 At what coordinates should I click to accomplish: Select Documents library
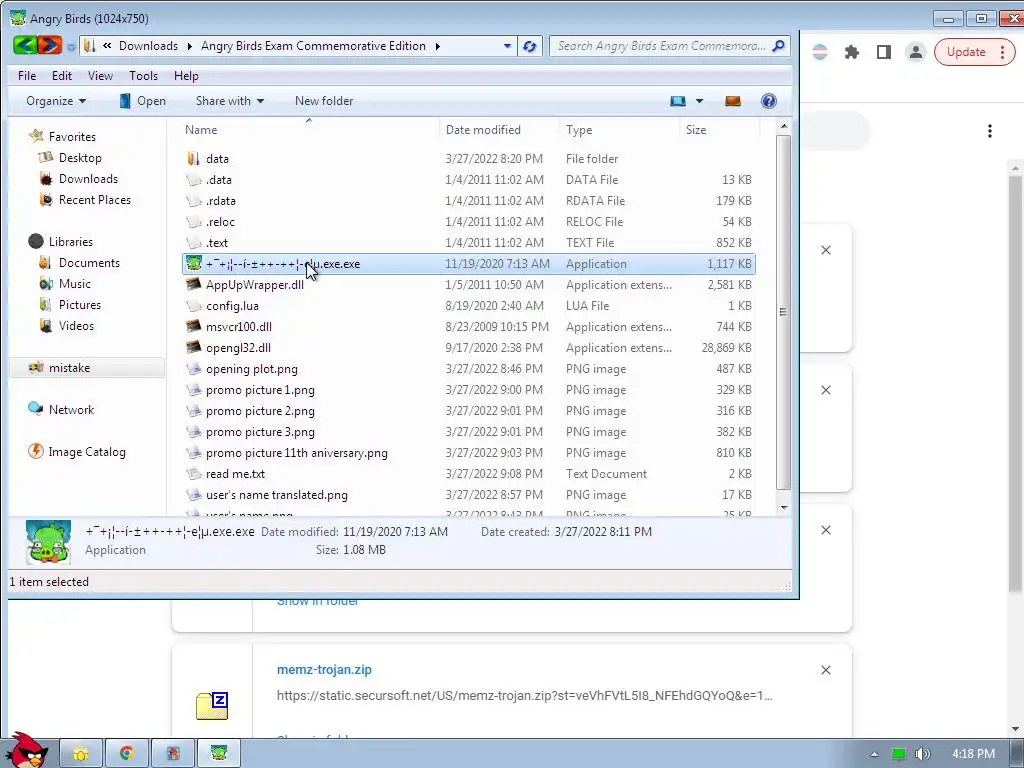[80, 263]
